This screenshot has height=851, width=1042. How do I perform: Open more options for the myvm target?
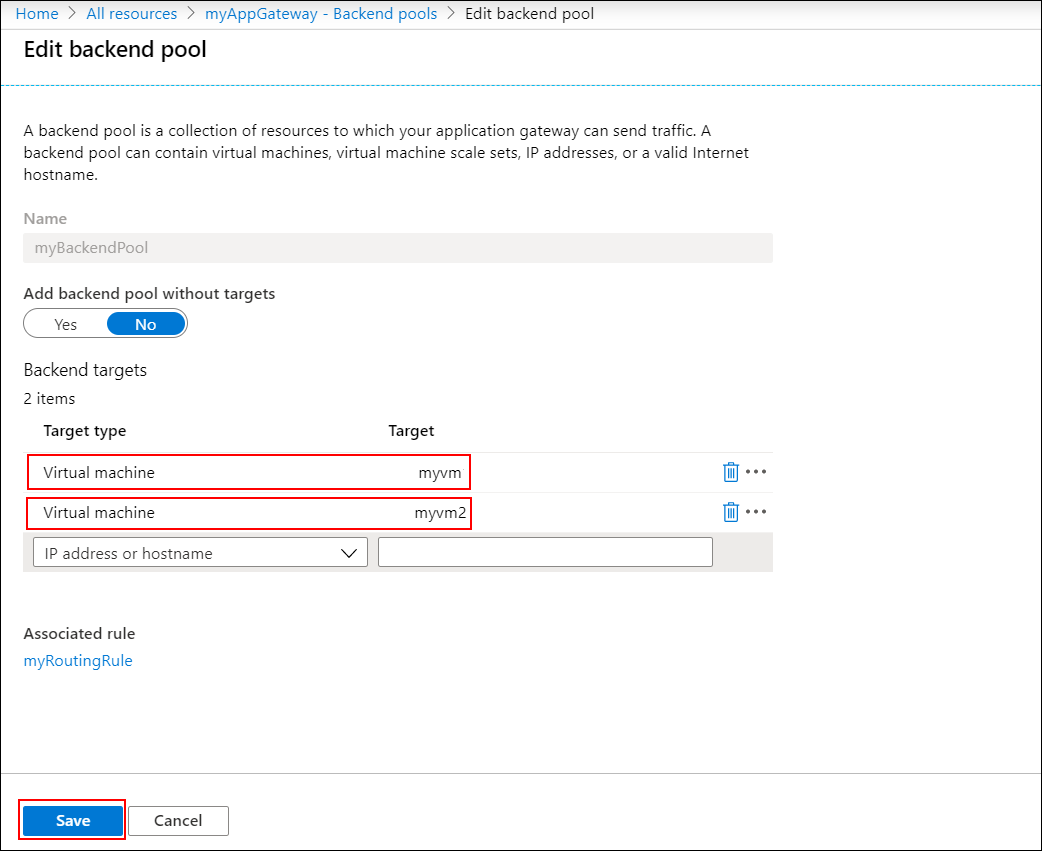tap(757, 471)
